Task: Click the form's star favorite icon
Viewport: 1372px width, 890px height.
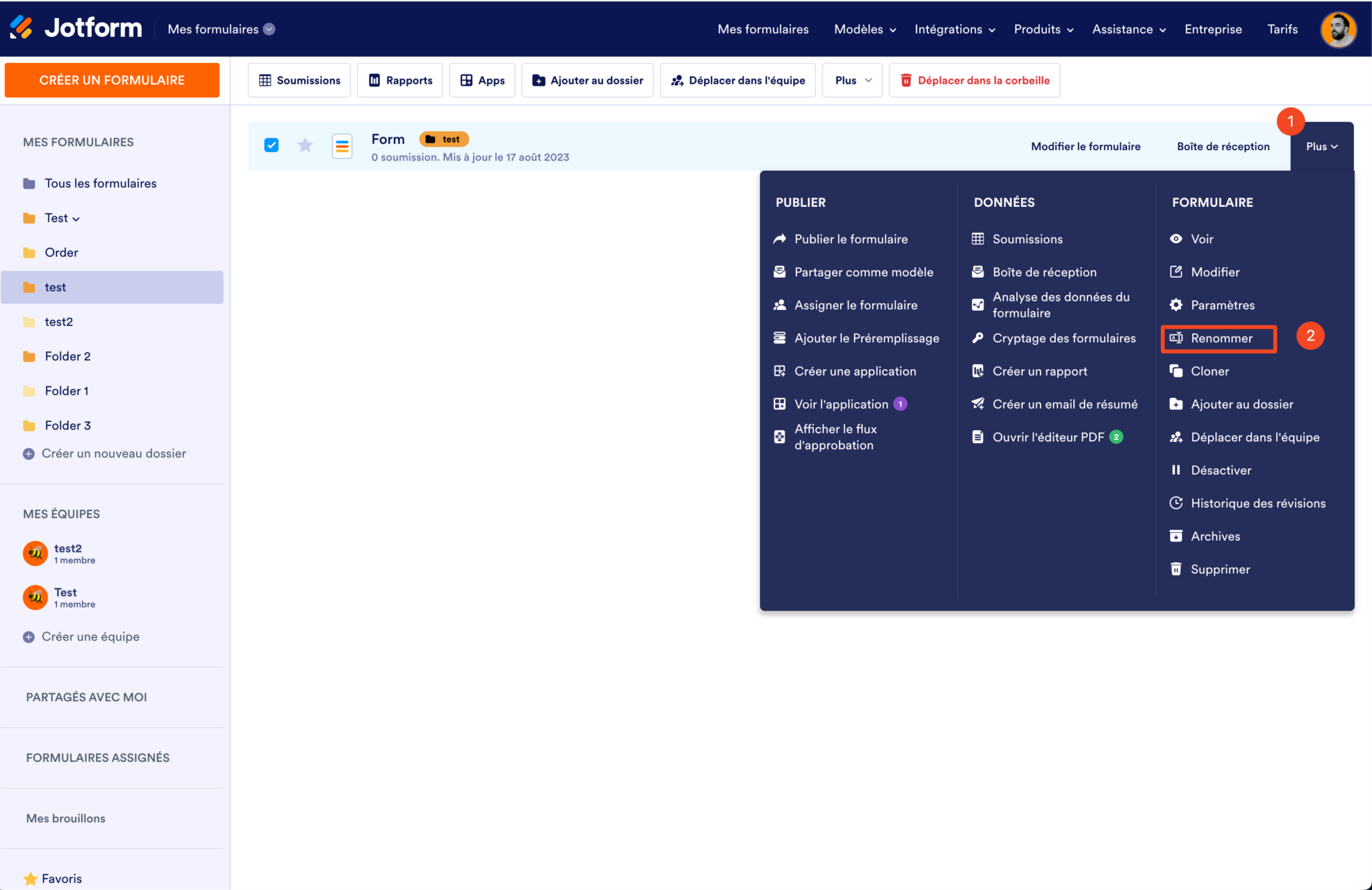Action: pyautogui.click(x=305, y=145)
